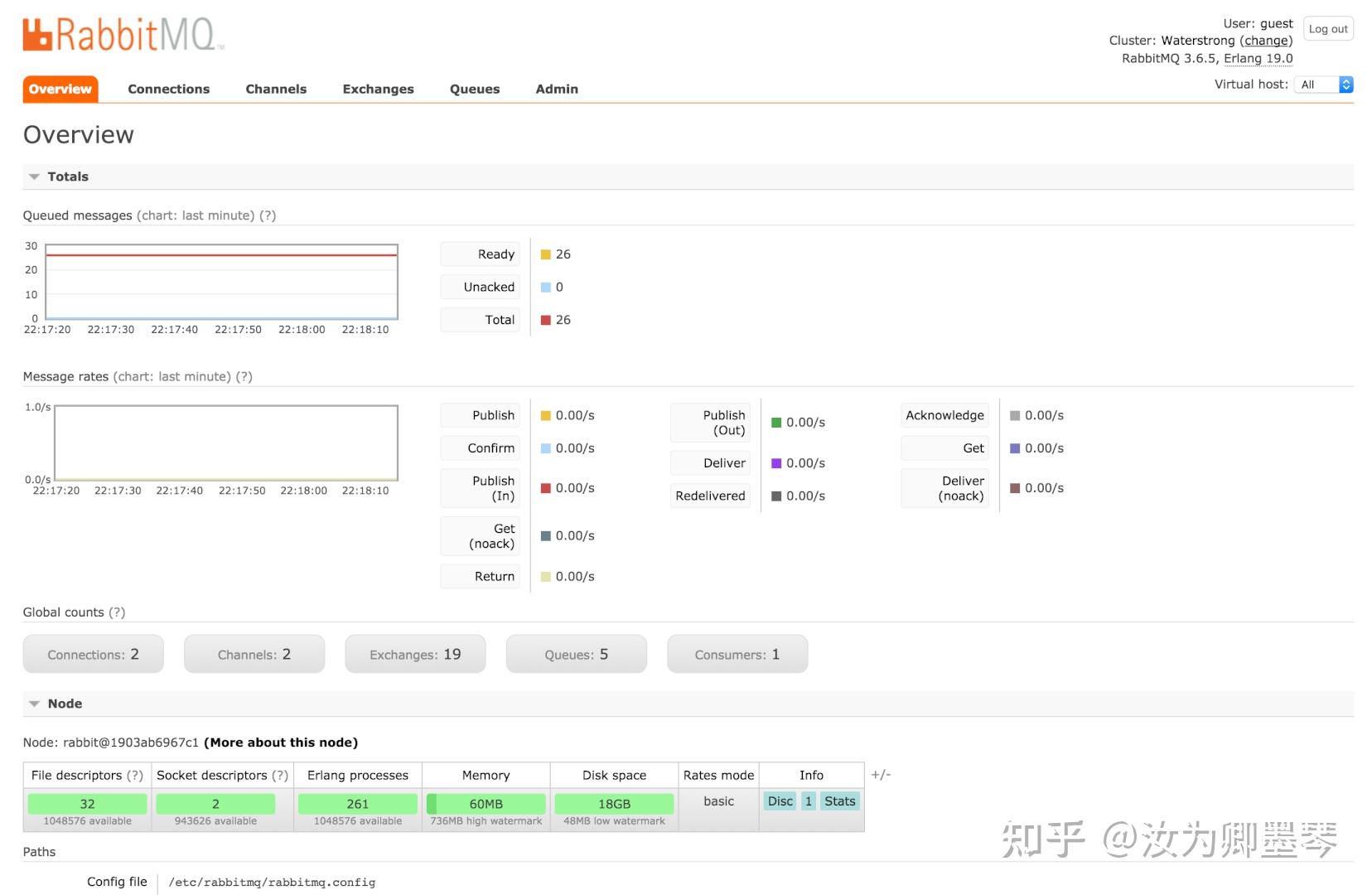Click the yellow Ready legend color swatch
Screen dimensions: 1372x895
click(x=544, y=254)
